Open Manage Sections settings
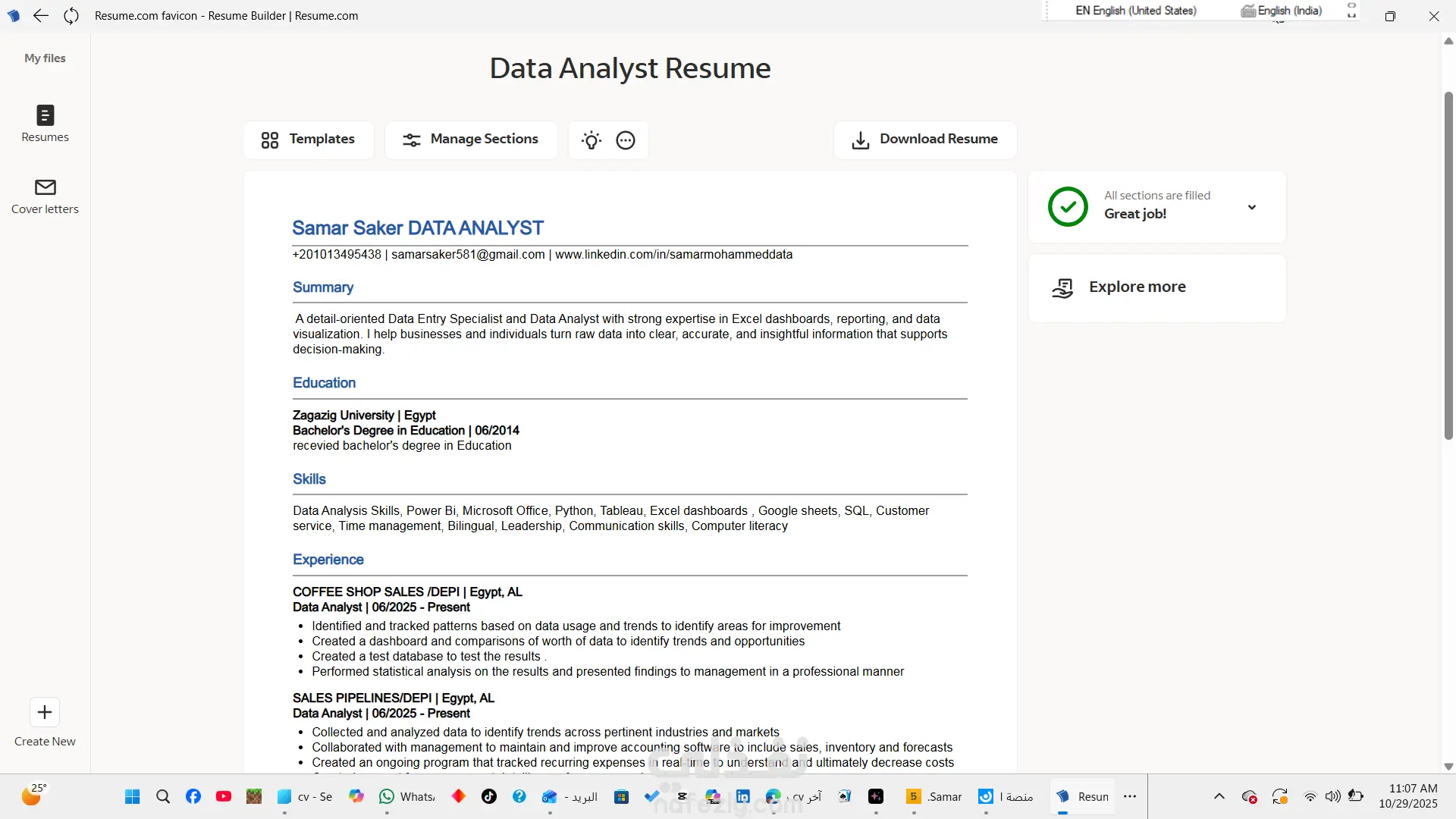1456x819 pixels. 470,140
